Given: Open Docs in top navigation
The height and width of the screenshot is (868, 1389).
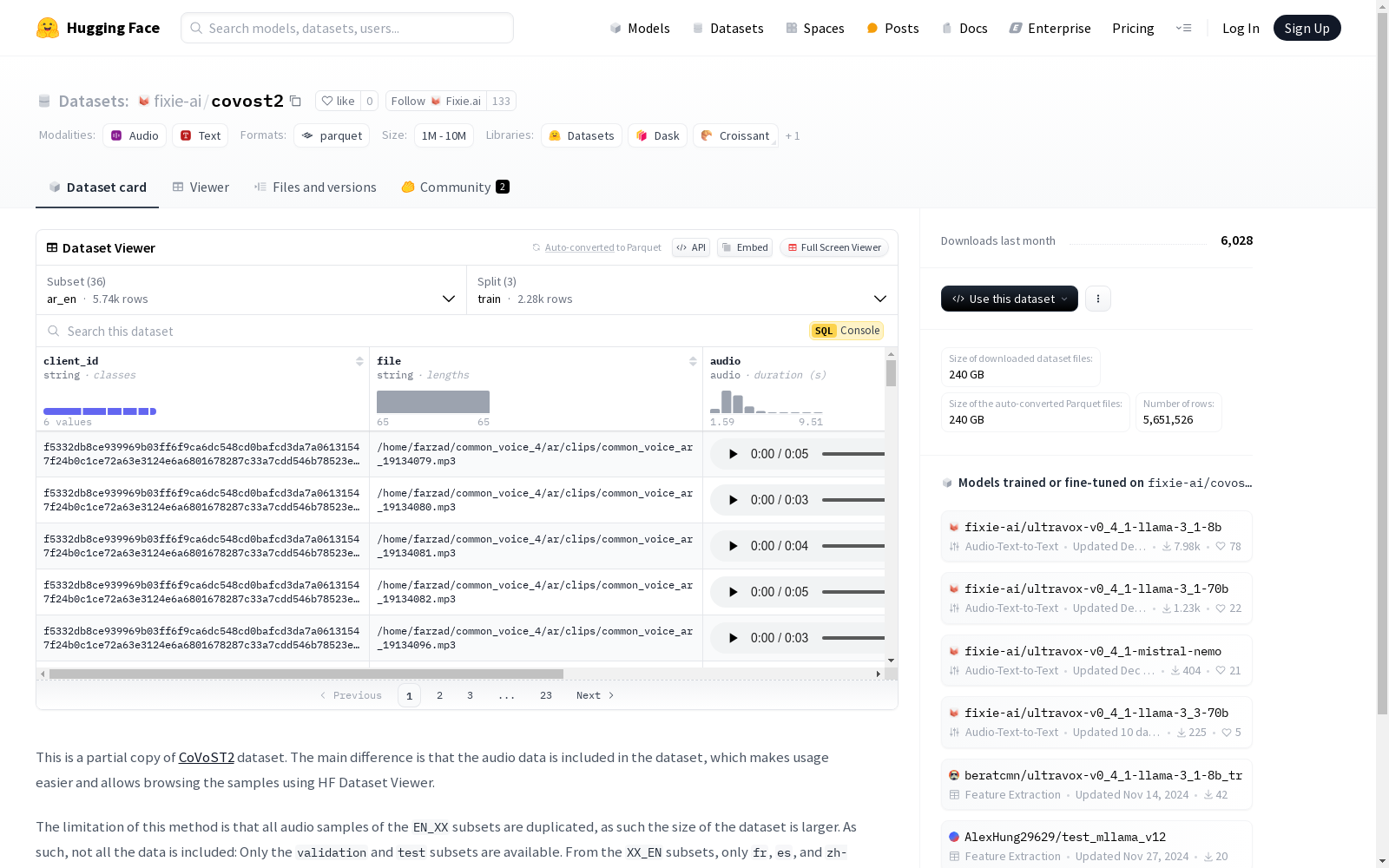Looking at the screenshot, I should pyautogui.click(x=964, y=28).
